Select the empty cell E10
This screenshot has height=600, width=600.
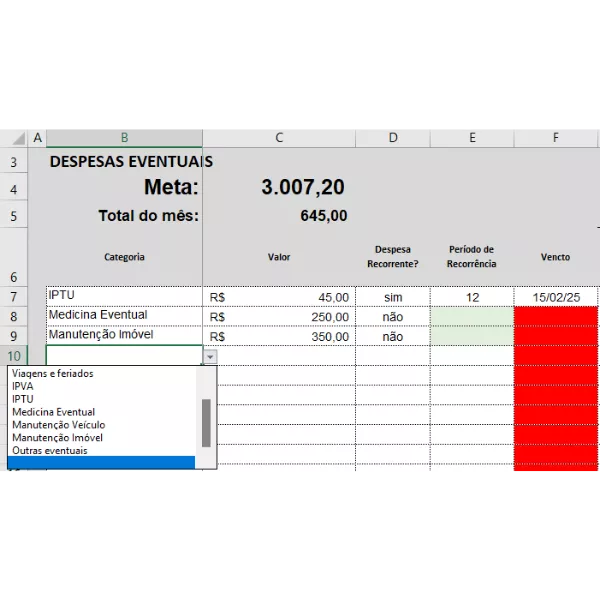[x=472, y=355]
